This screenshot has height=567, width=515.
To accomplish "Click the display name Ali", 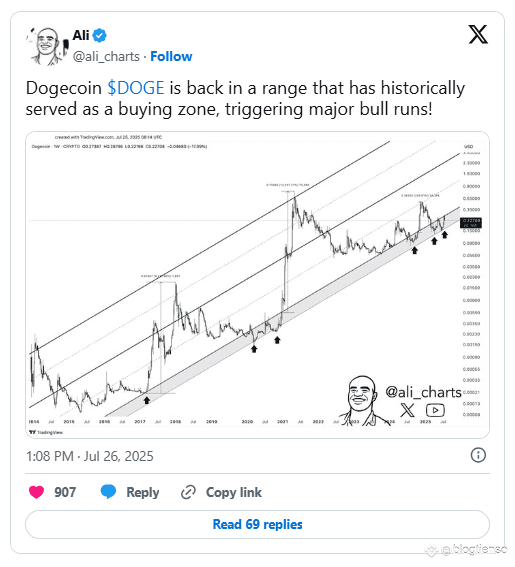I will click(x=81, y=35).
